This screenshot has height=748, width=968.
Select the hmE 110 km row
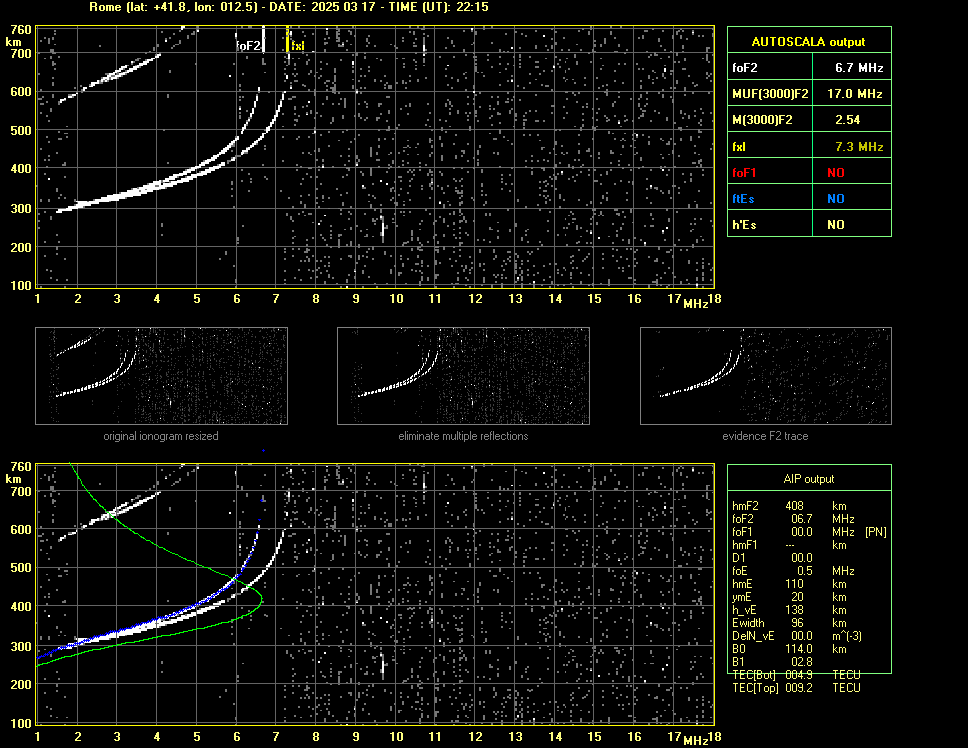click(x=788, y=584)
